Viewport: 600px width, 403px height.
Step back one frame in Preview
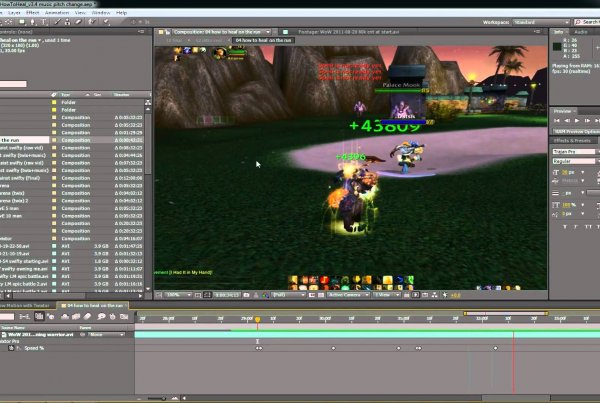pyautogui.click(x=567, y=121)
